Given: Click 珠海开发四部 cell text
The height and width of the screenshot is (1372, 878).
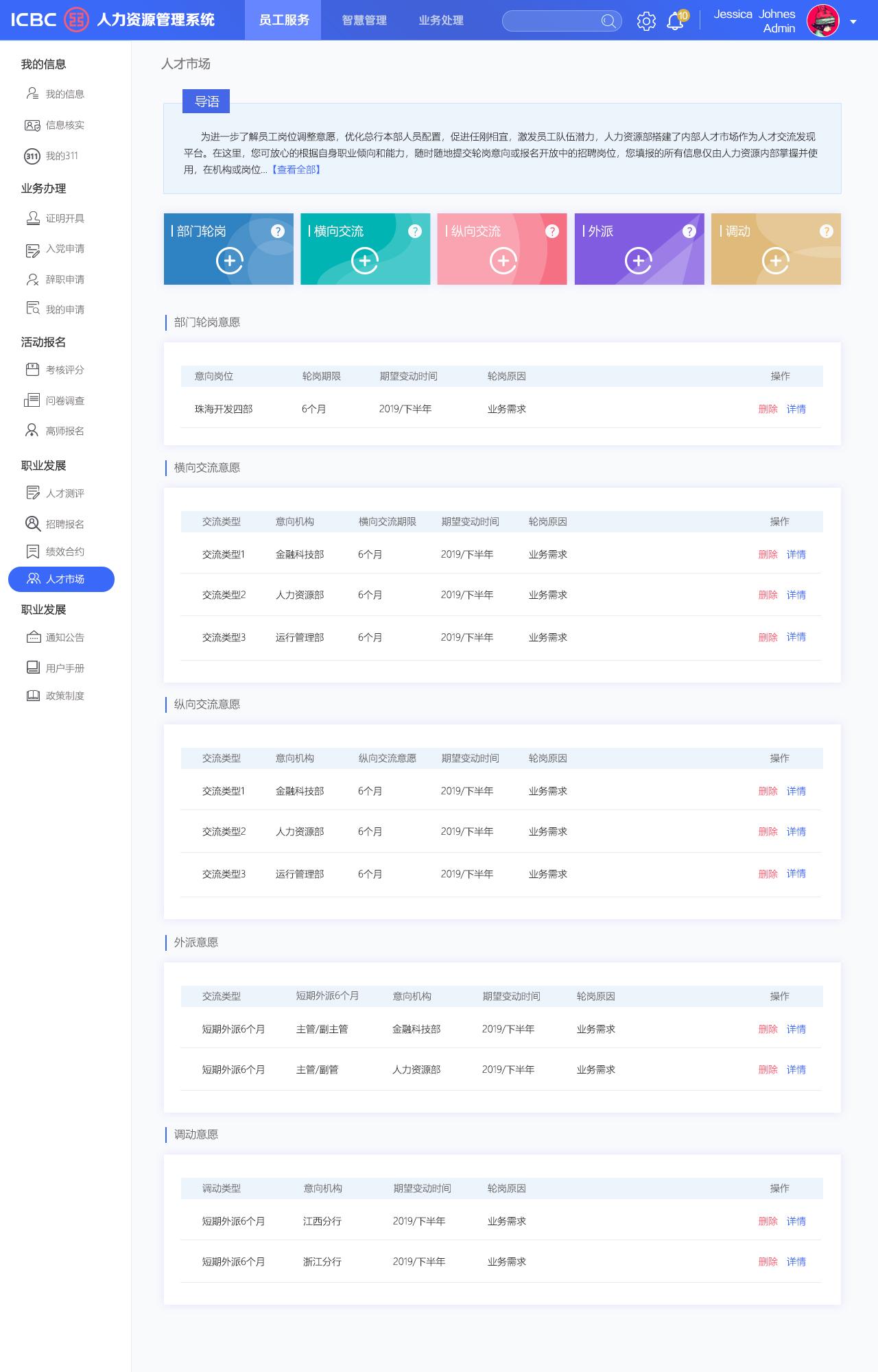Looking at the screenshot, I should [x=224, y=409].
